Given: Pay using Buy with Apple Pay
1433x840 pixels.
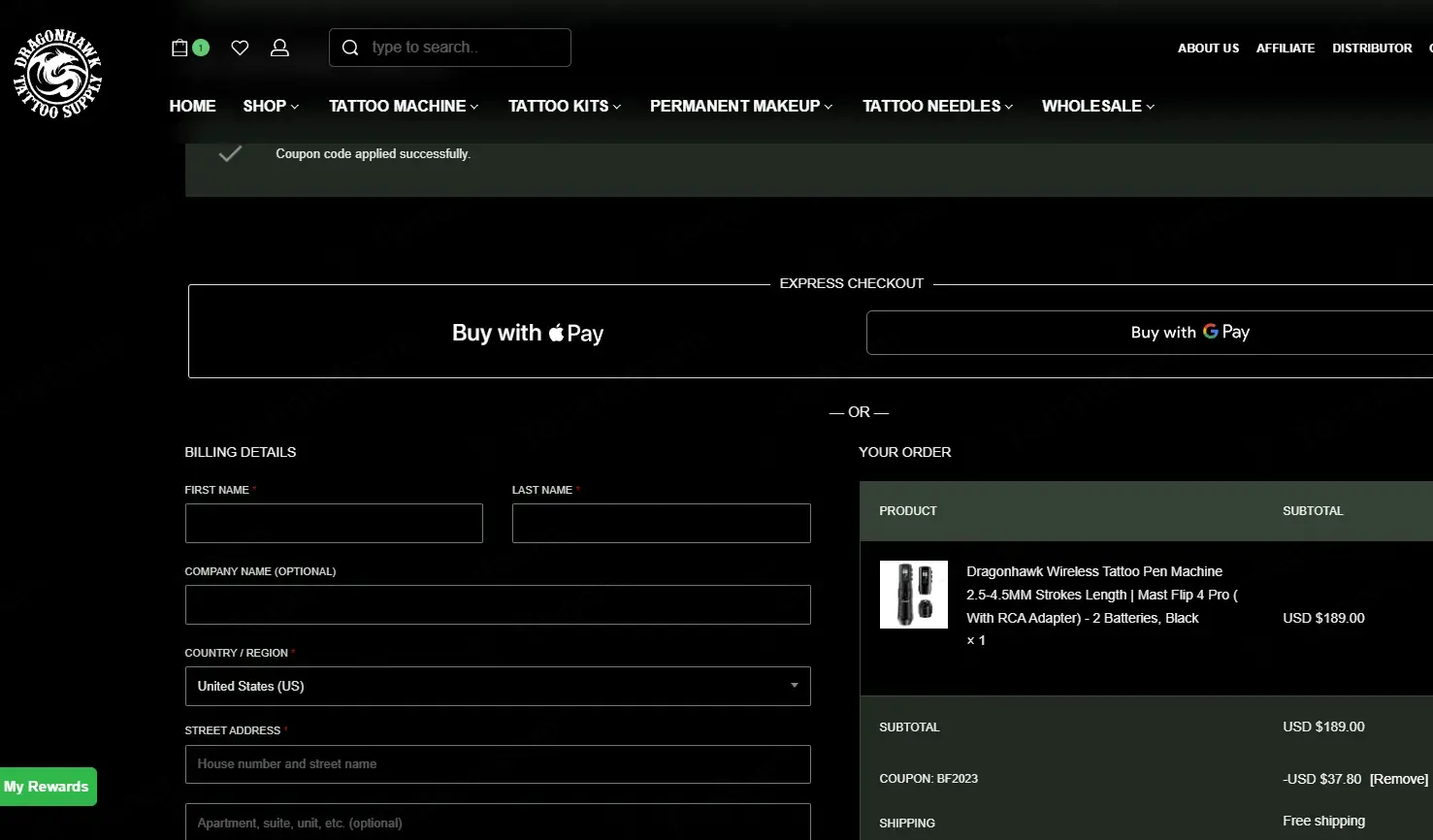Looking at the screenshot, I should pyautogui.click(x=528, y=333).
